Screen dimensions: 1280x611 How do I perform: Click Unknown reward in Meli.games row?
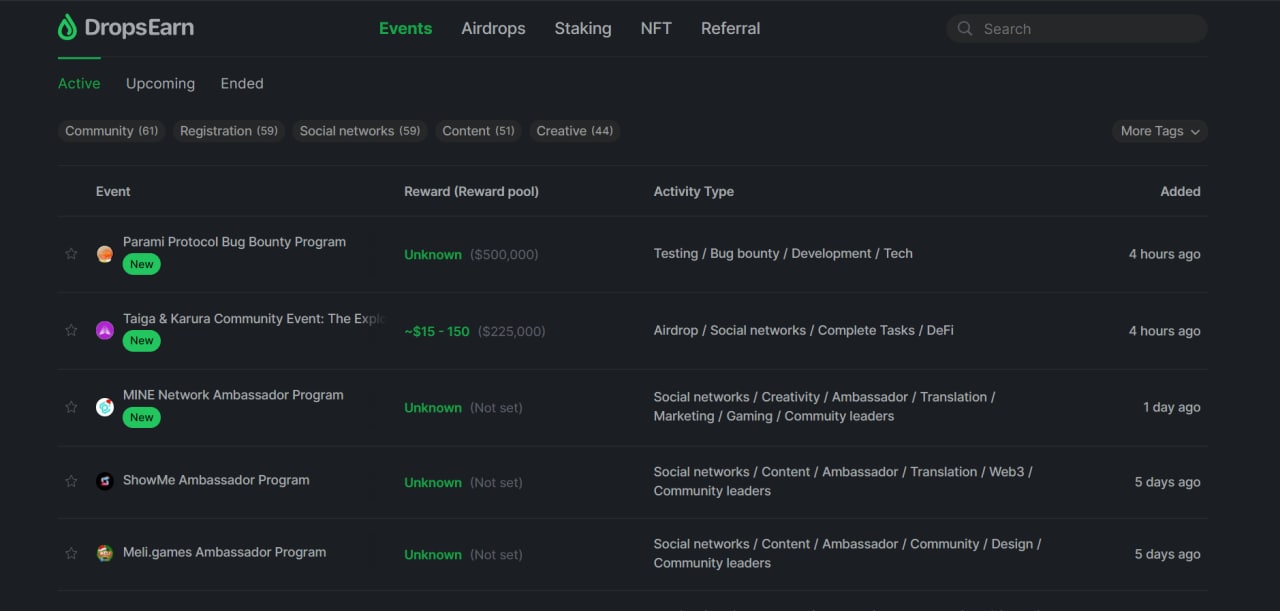click(x=433, y=555)
